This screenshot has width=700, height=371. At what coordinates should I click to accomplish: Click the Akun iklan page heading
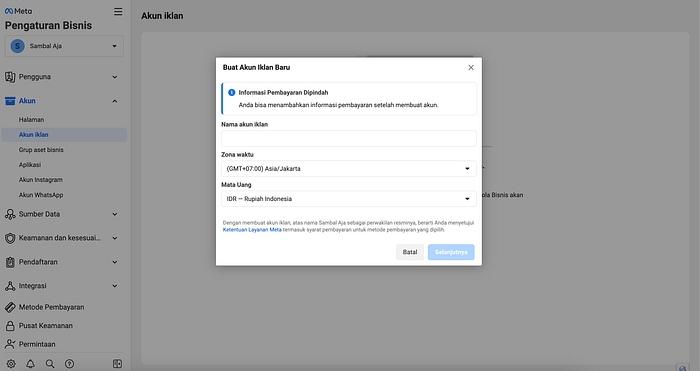(162, 16)
